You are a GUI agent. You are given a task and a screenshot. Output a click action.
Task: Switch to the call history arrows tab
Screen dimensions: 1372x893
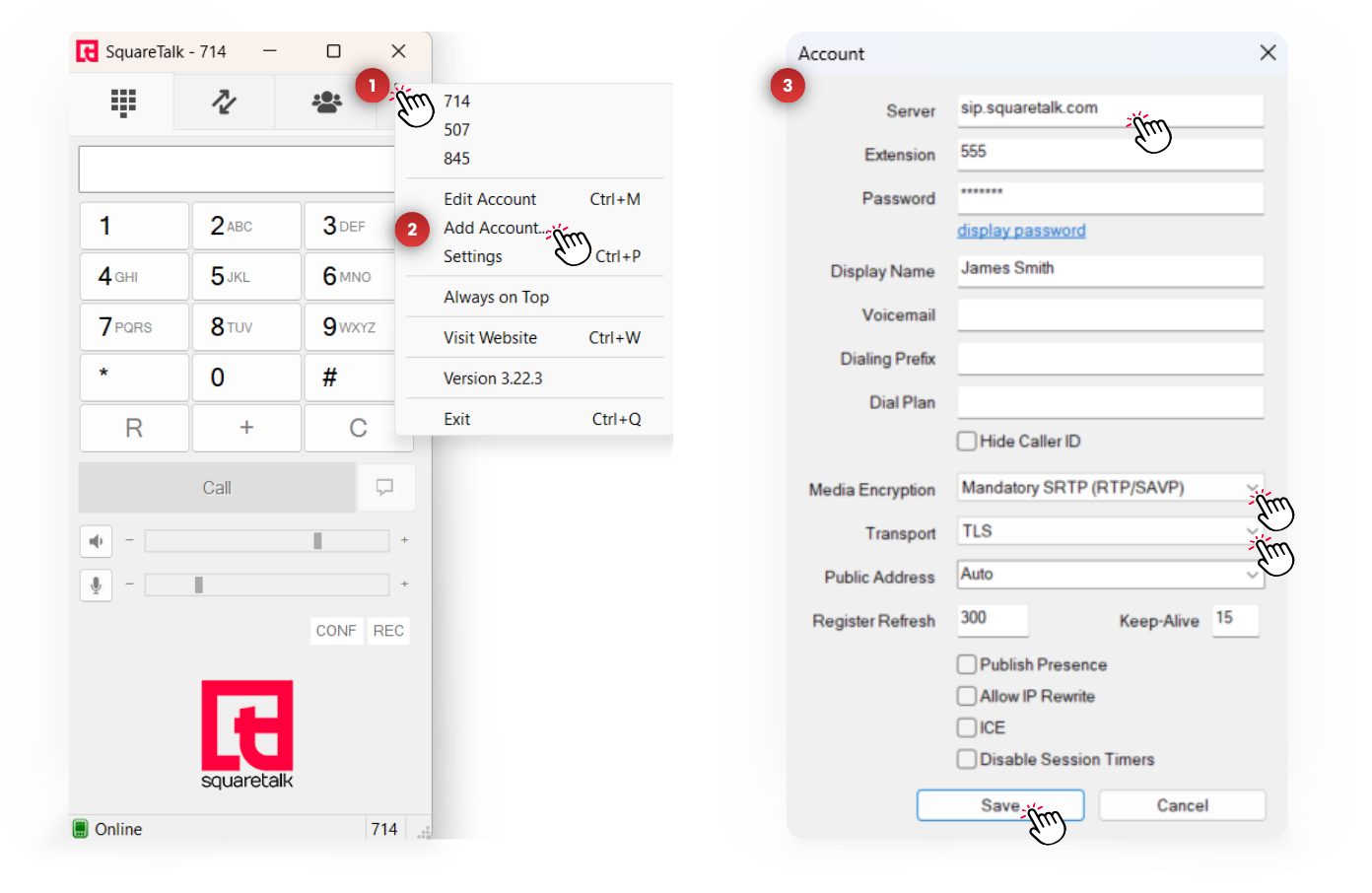(x=224, y=103)
